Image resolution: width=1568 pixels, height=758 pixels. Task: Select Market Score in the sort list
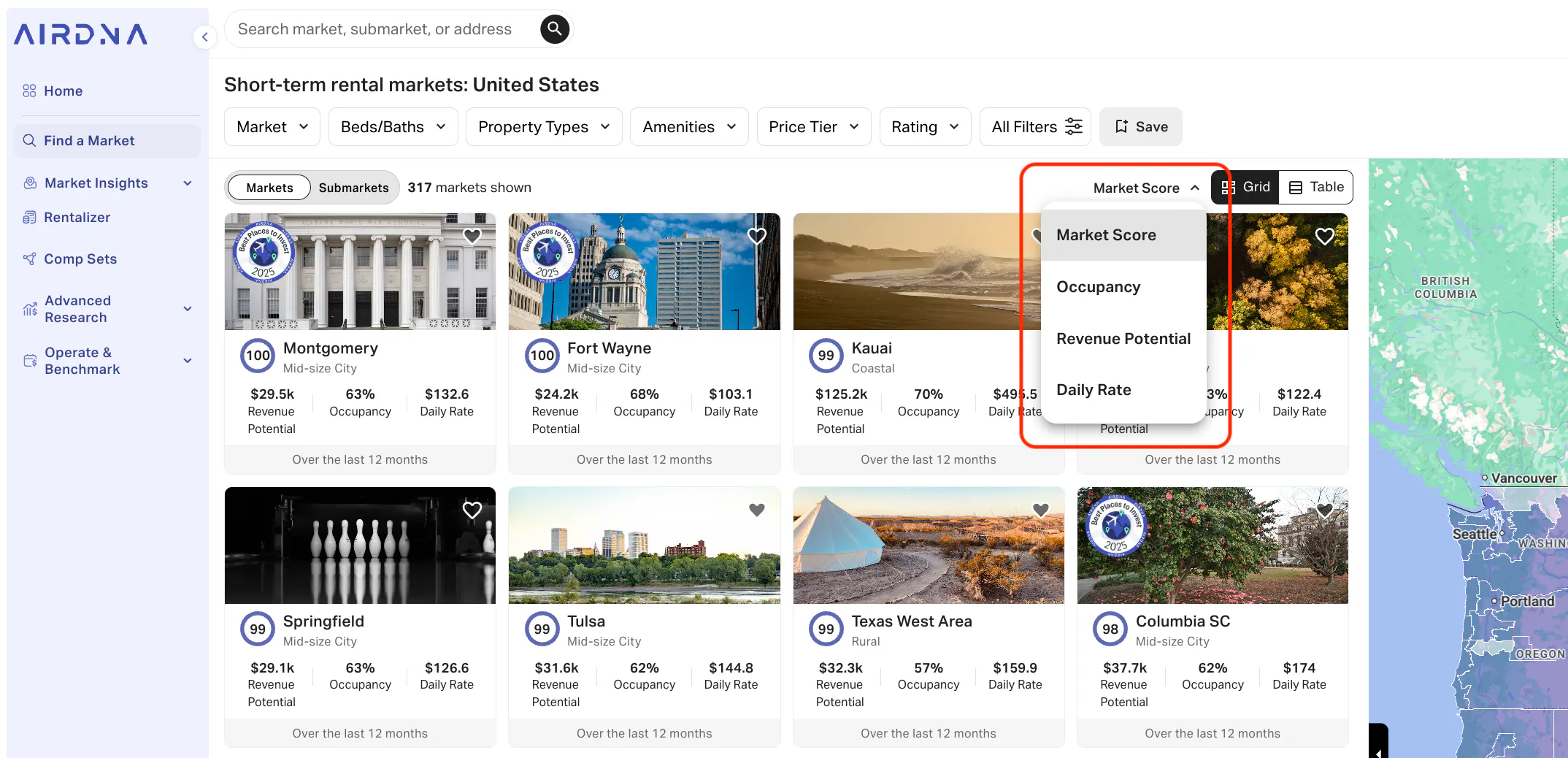tap(1123, 235)
